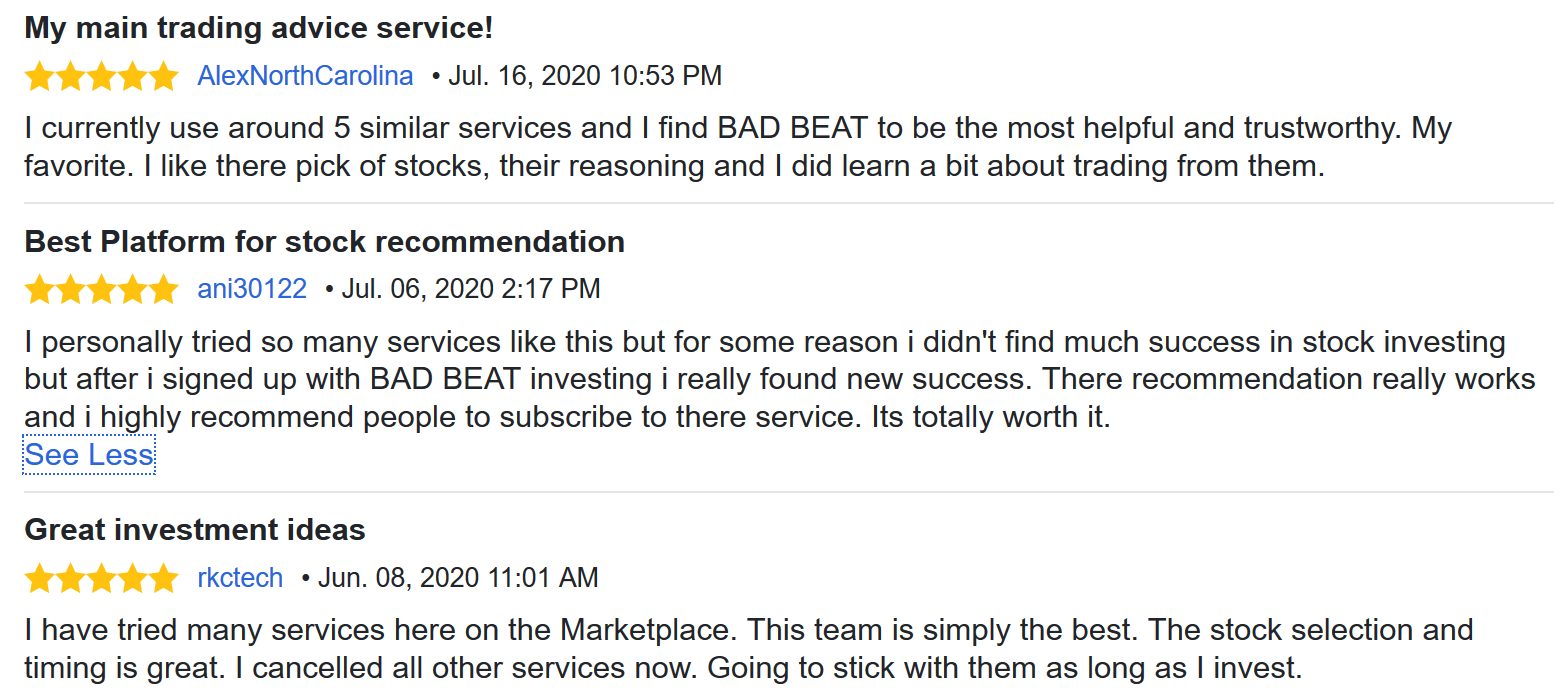Click the fifth star in AlexNorthCarolina's rating
The height and width of the screenshot is (692, 1563).
164,76
